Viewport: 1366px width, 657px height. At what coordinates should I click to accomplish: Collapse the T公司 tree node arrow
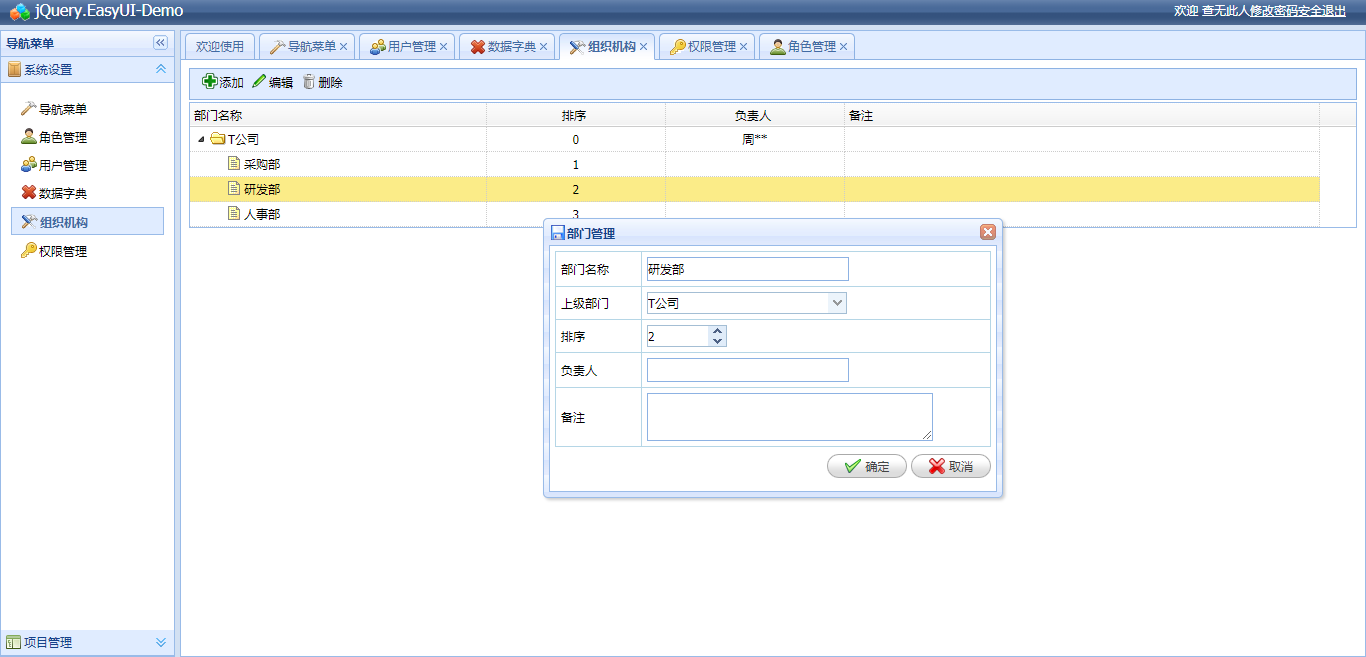point(201,140)
